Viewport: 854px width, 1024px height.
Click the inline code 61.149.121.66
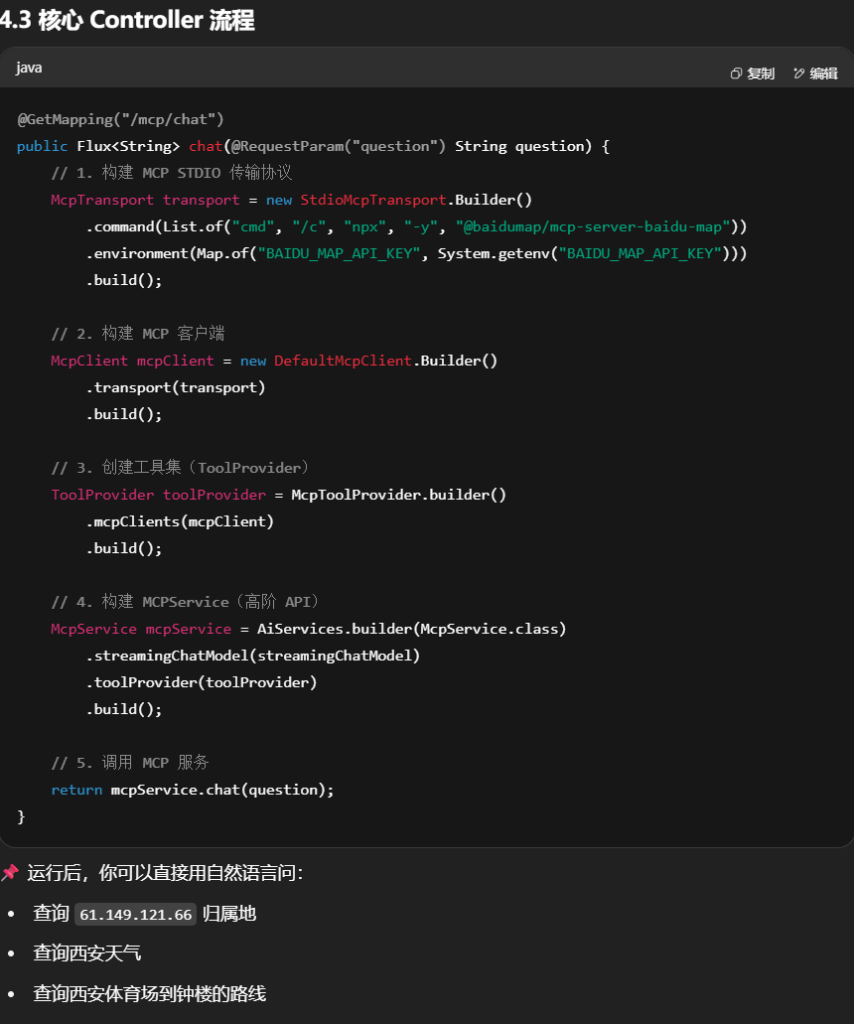click(136, 915)
